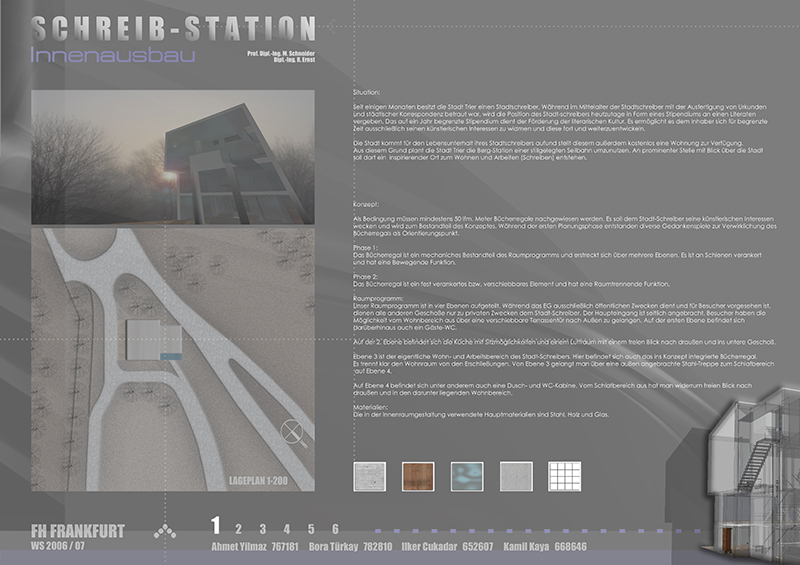Navigate to page 6

[x=335, y=529]
